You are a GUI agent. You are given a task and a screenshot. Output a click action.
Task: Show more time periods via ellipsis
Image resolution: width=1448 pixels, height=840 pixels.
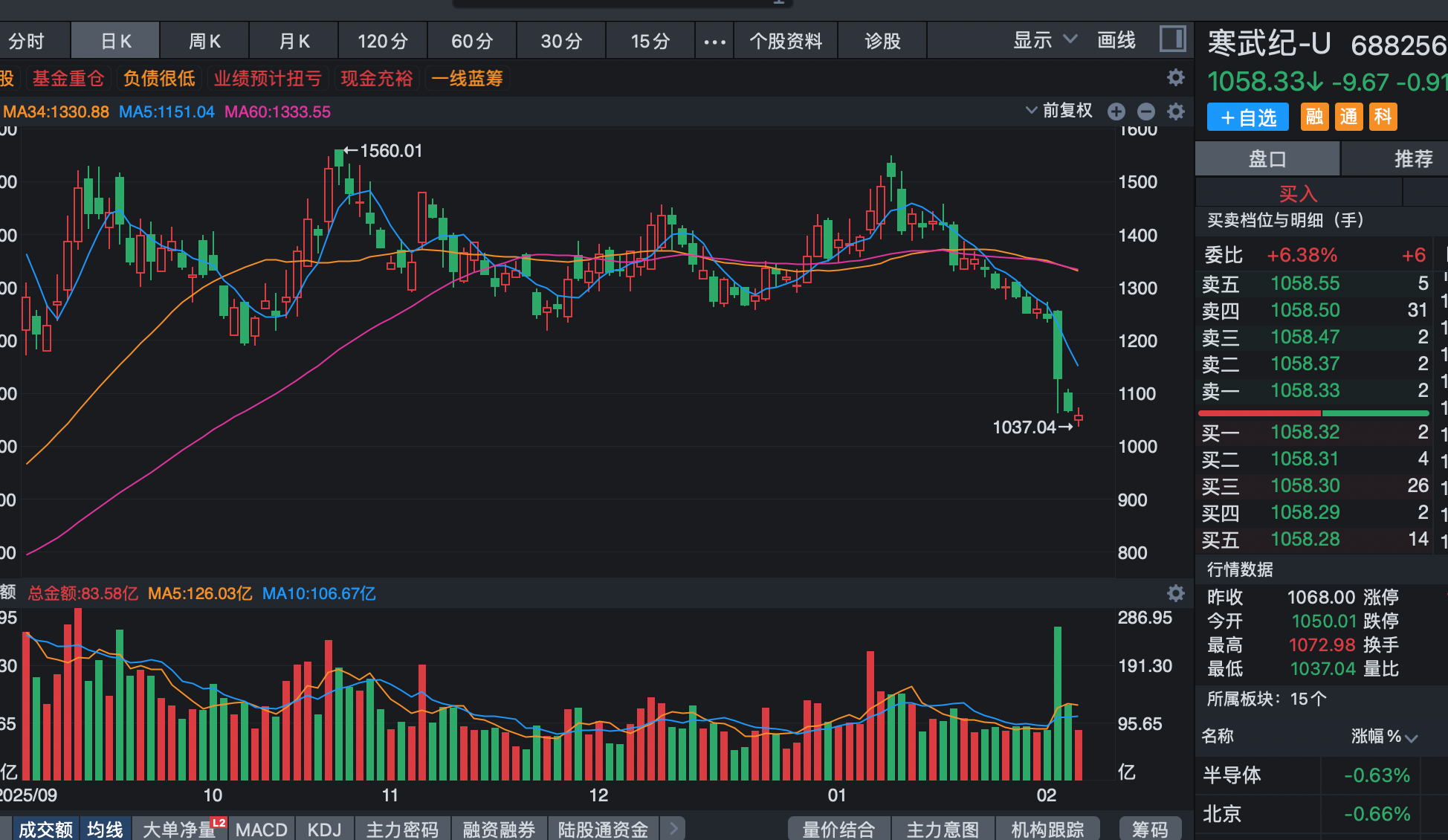pyautogui.click(x=714, y=42)
